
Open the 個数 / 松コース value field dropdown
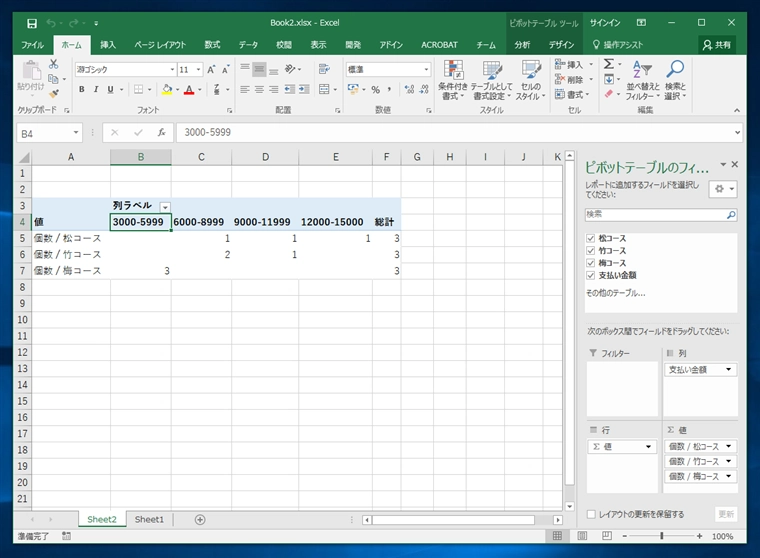[728, 446]
